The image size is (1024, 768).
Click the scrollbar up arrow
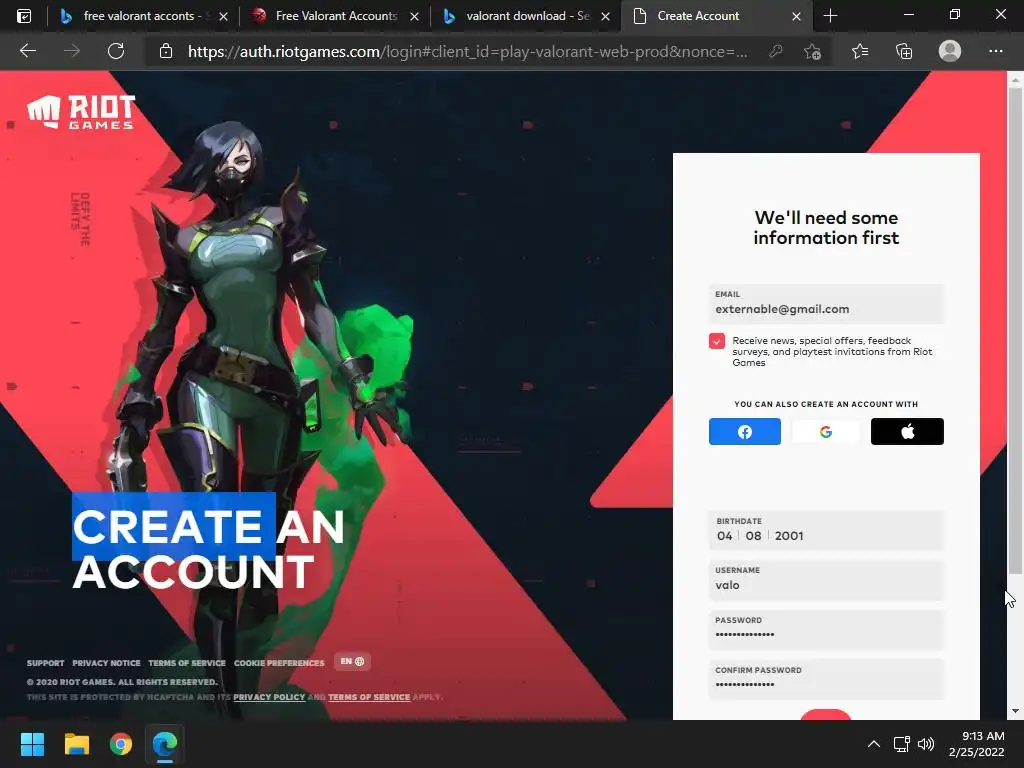pyautogui.click(x=1014, y=80)
